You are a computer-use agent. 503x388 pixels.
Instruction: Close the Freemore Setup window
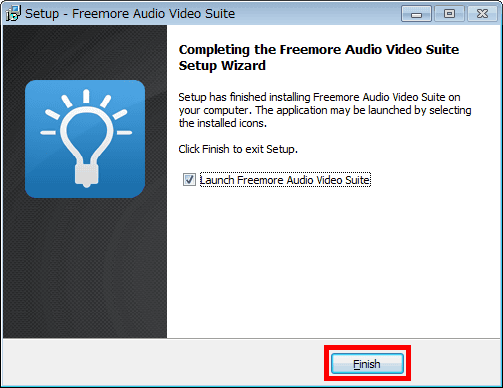pos(482,14)
